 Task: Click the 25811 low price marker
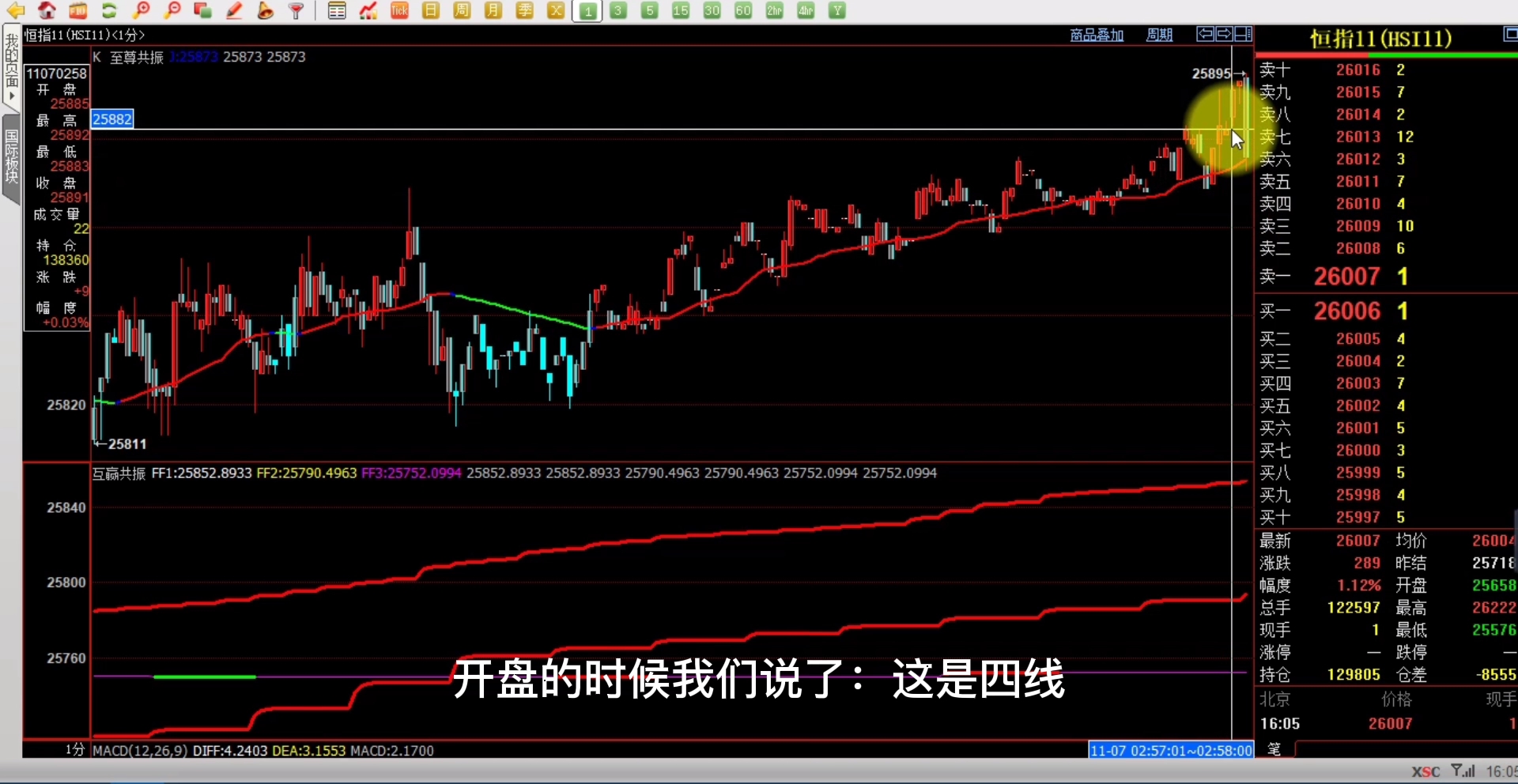coord(127,444)
